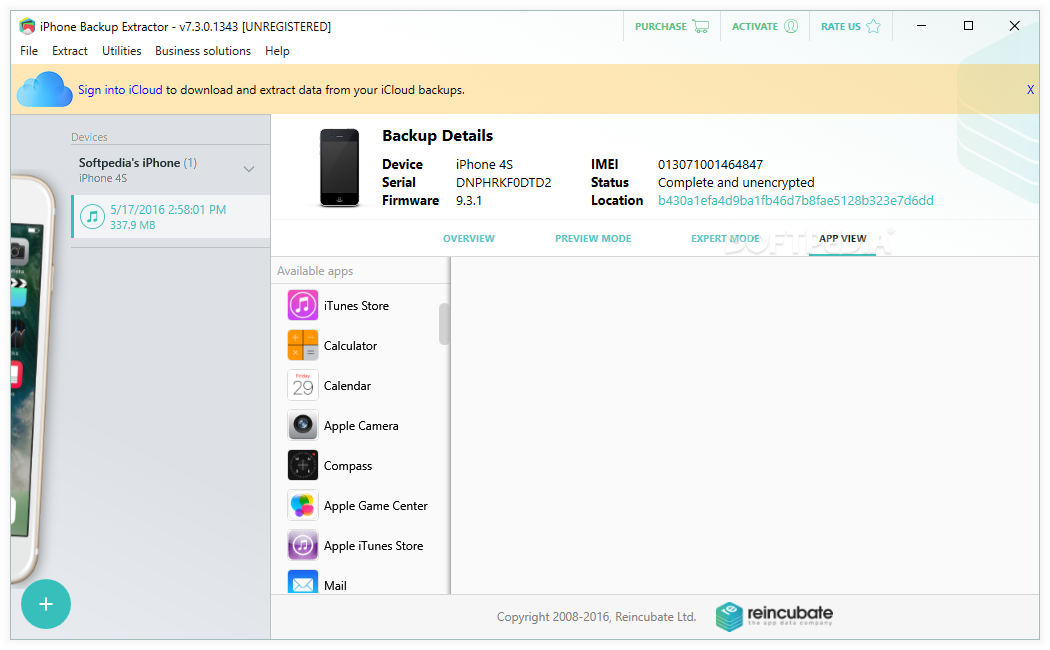The width and height of the screenshot is (1050, 650).
Task: Click the Backup Details heading
Action: pos(437,135)
